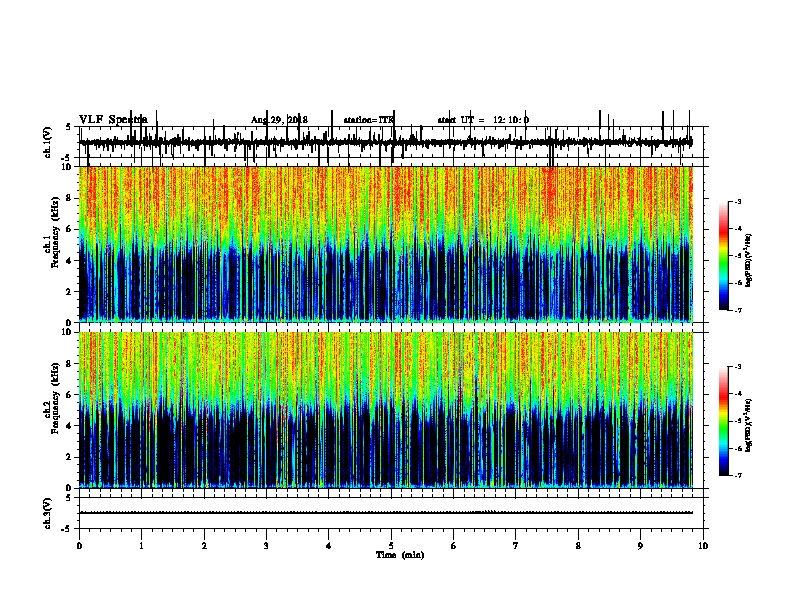Click the time axis tick label "5"
Screen dimensions: 792x612
coord(391,546)
